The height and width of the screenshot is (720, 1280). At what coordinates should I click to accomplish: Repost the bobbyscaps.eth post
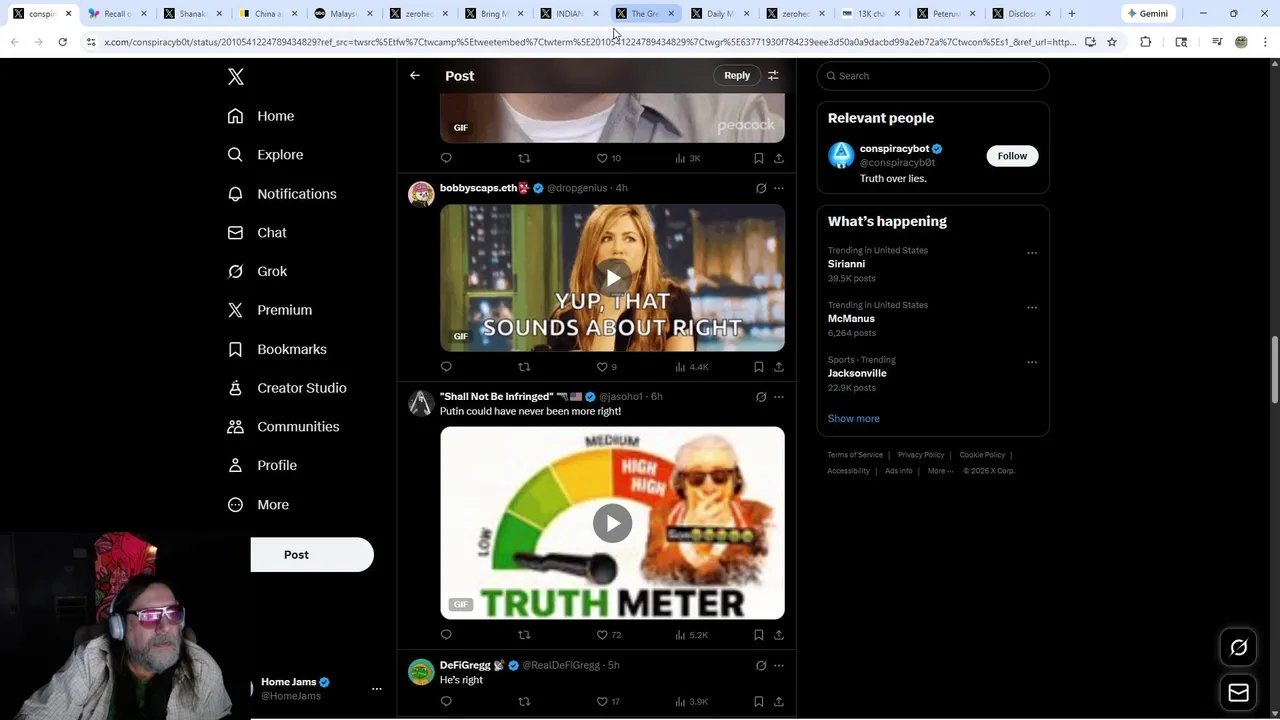coord(524,367)
